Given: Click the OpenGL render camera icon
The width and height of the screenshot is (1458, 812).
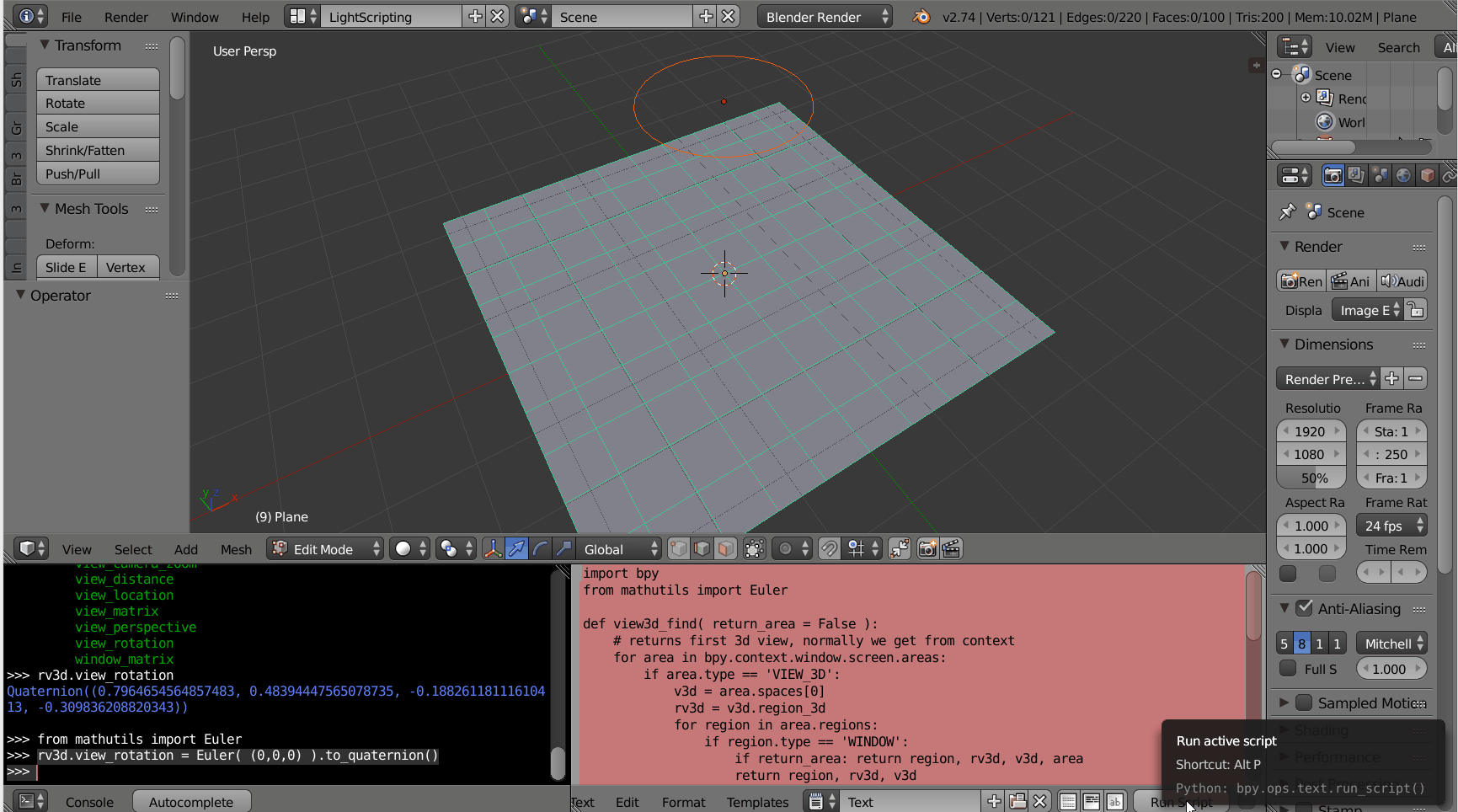Looking at the screenshot, I should (x=927, y=548).
